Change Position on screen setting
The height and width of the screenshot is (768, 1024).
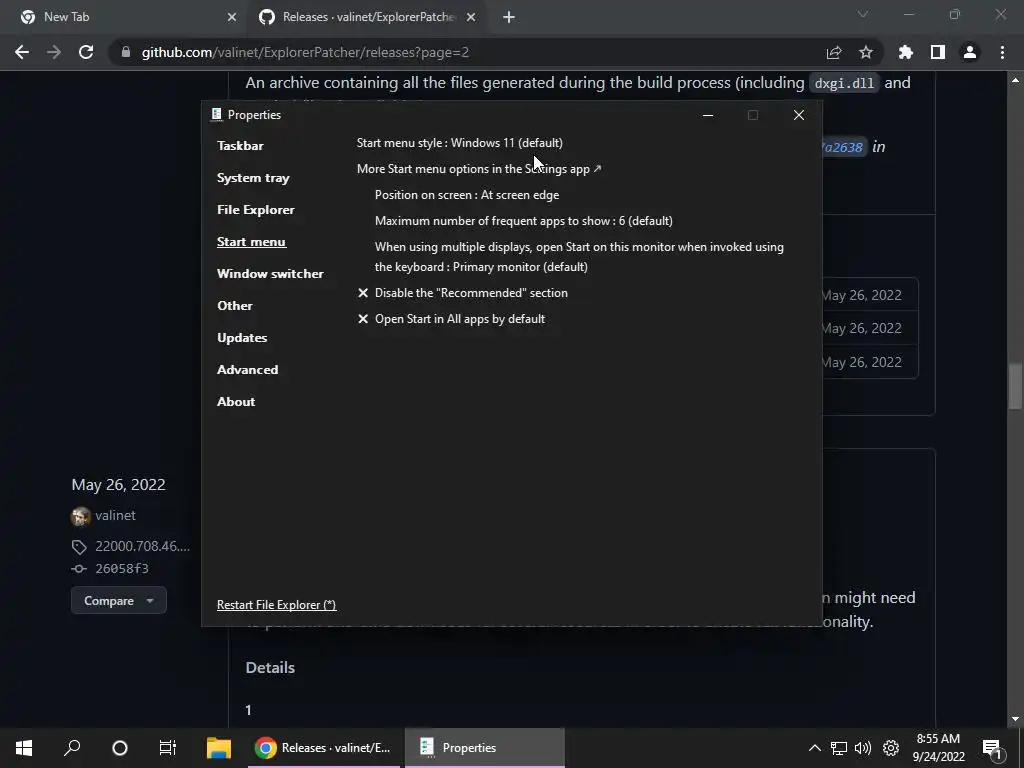(x=467, y=195)
